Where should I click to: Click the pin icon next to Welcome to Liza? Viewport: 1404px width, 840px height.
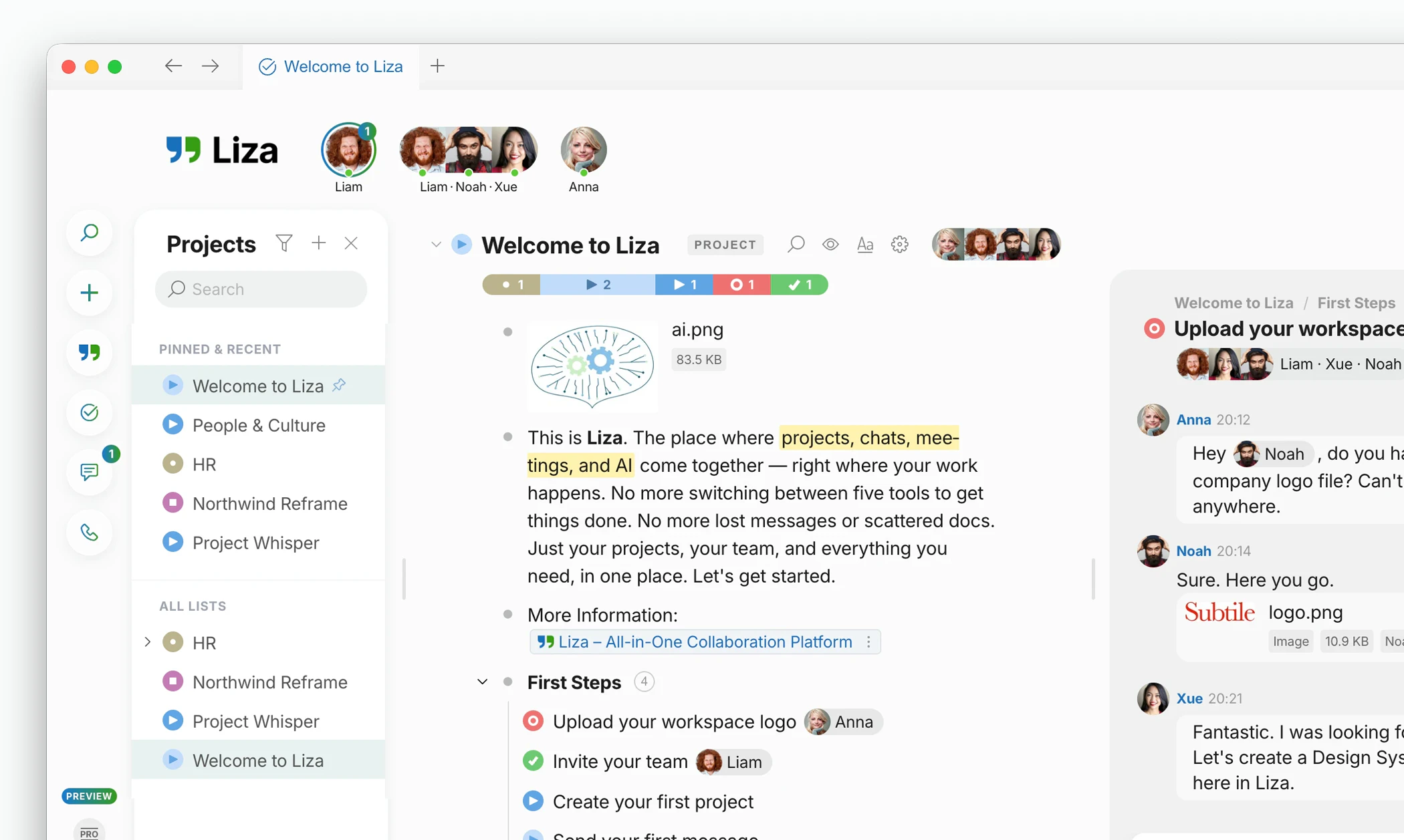(x=340, y=385)
